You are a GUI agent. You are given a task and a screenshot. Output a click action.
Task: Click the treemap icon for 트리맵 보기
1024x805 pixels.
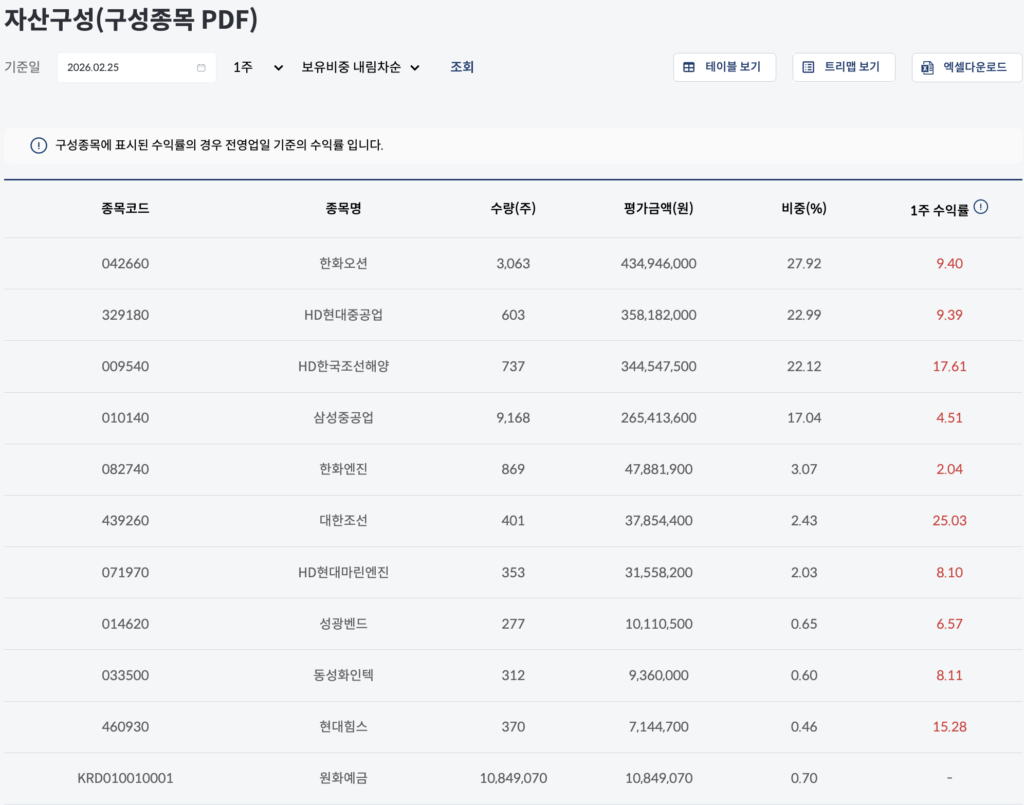[808, 68]
